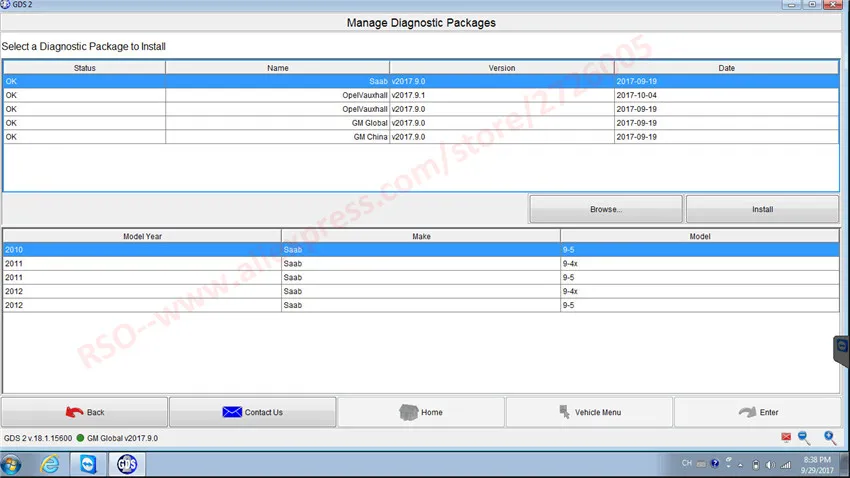Screen dimensions: 850x478
Task: Click GM Global v2017.9.0 status bar text
Action: [123, 438]
